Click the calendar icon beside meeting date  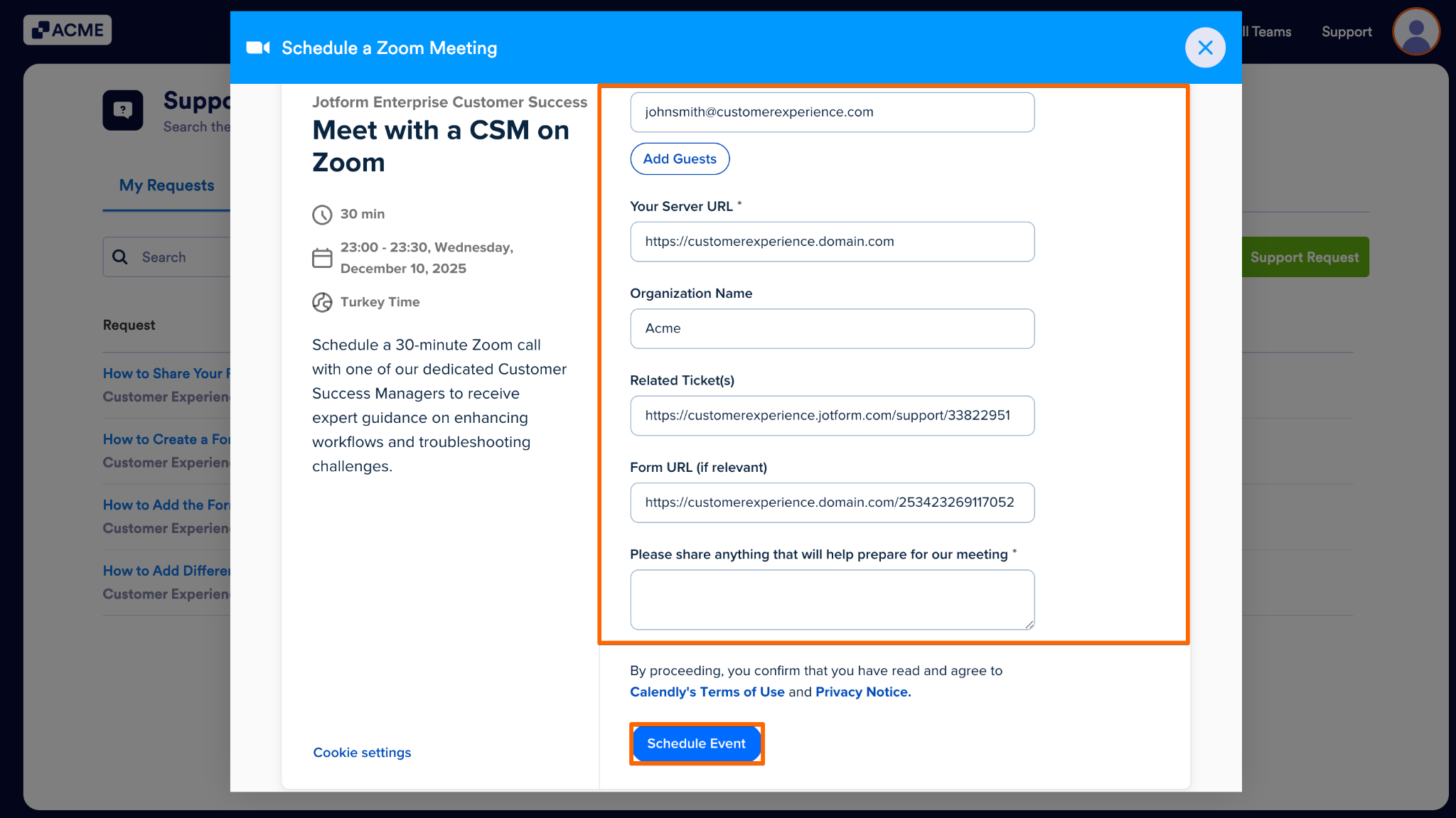(x=322, y=258)
